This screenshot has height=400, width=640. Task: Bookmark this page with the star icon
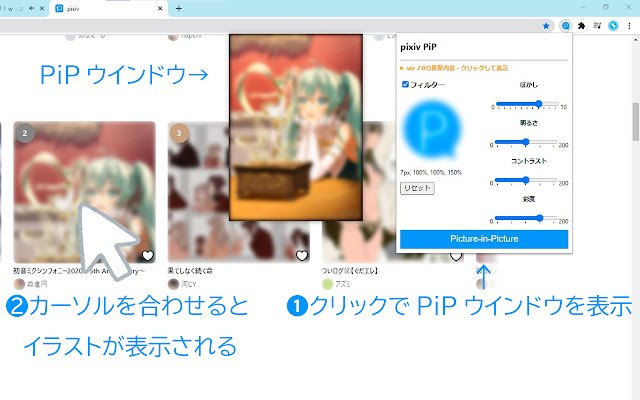546,26
